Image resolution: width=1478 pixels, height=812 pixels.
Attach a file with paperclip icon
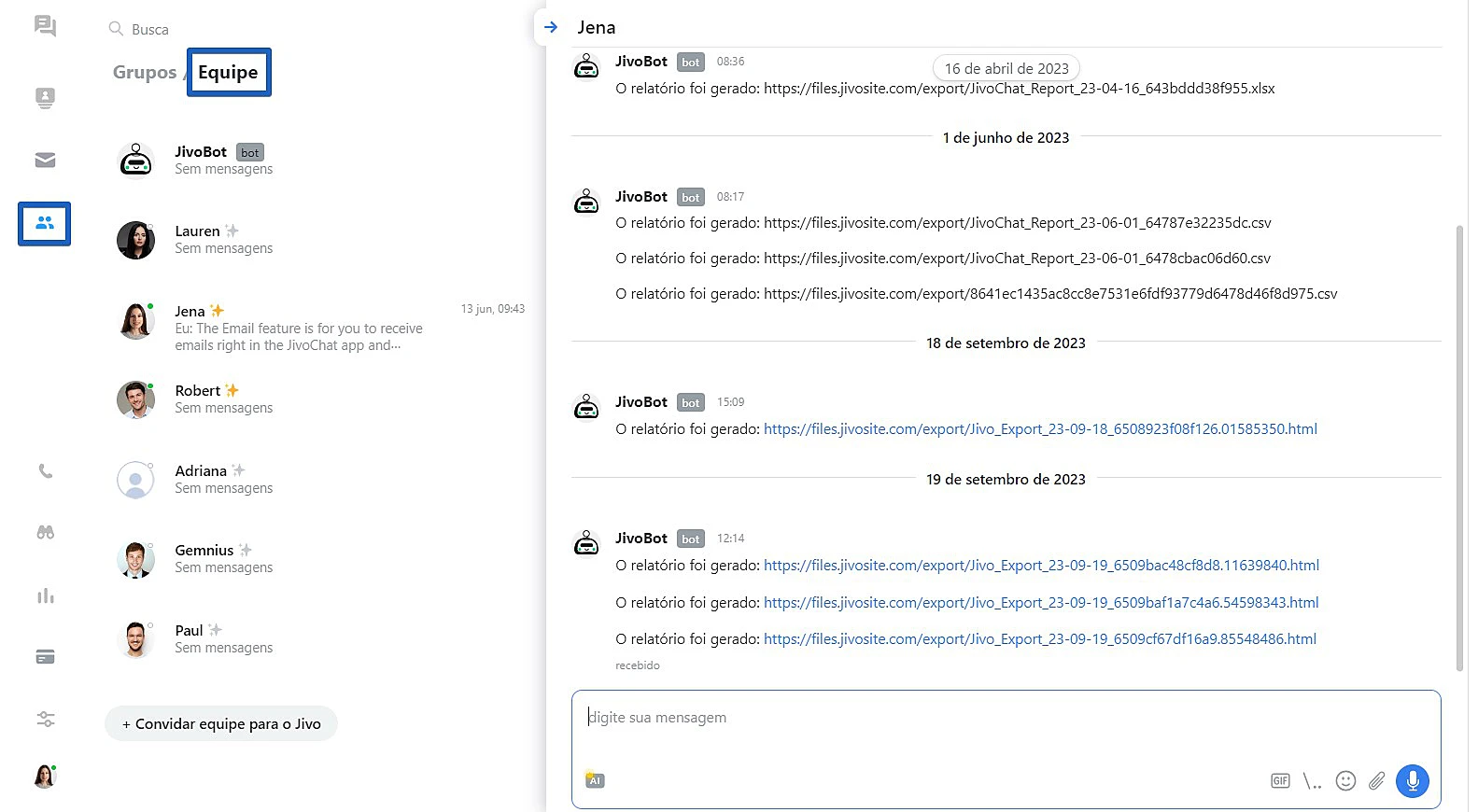[x=1376, y=781]
